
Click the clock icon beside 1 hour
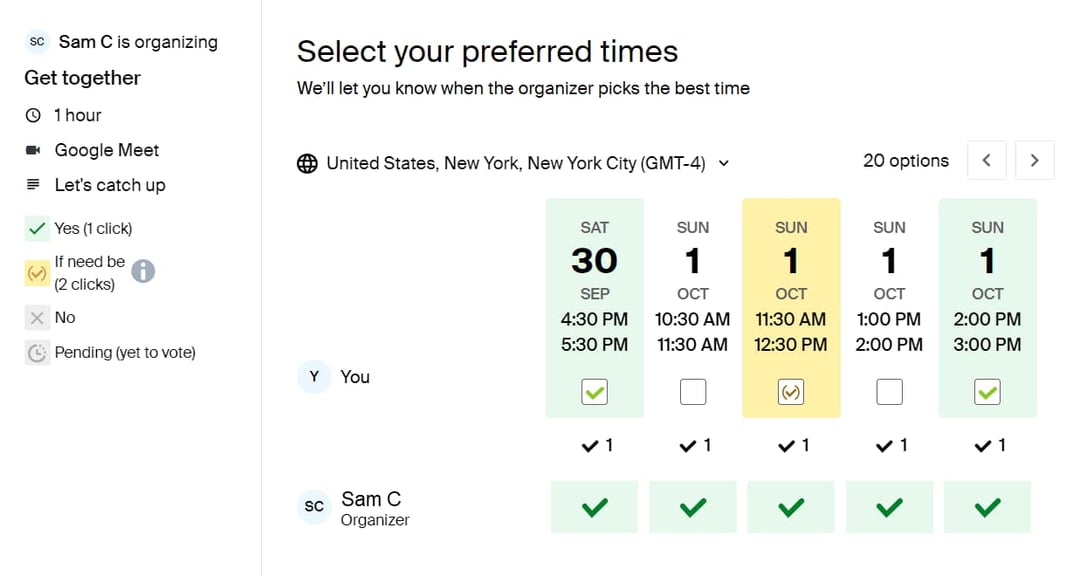33,115
